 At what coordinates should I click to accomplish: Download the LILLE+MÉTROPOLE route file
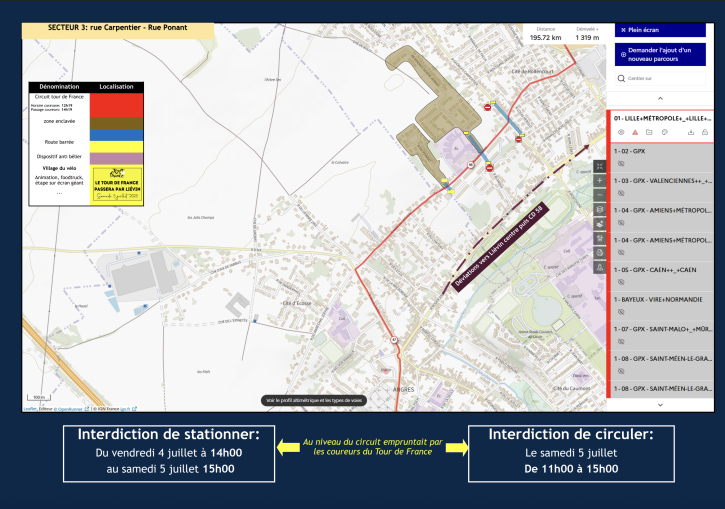tap(691, 132)
